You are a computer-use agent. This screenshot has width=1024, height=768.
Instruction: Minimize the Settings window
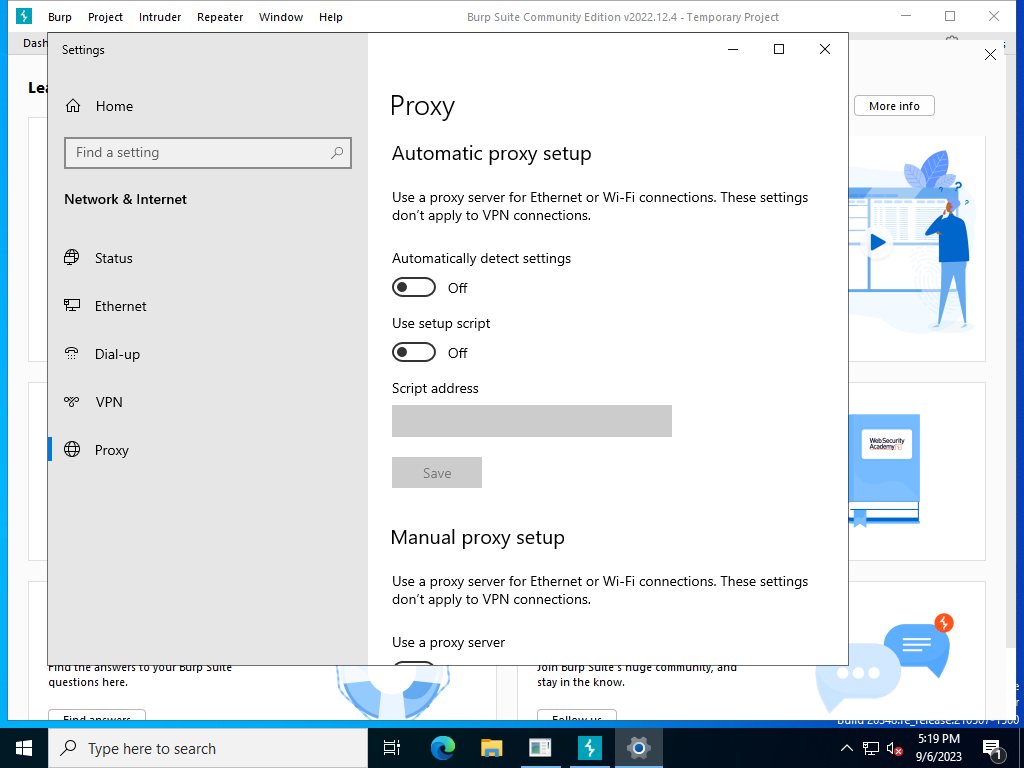[733, 49]
